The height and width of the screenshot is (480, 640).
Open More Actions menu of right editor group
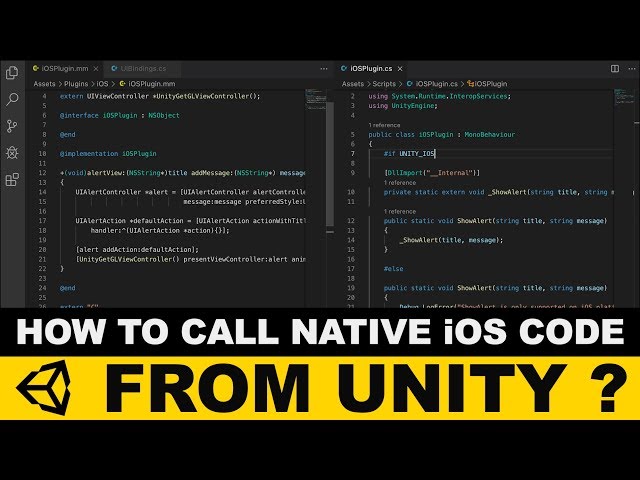[x=632, y=69]
